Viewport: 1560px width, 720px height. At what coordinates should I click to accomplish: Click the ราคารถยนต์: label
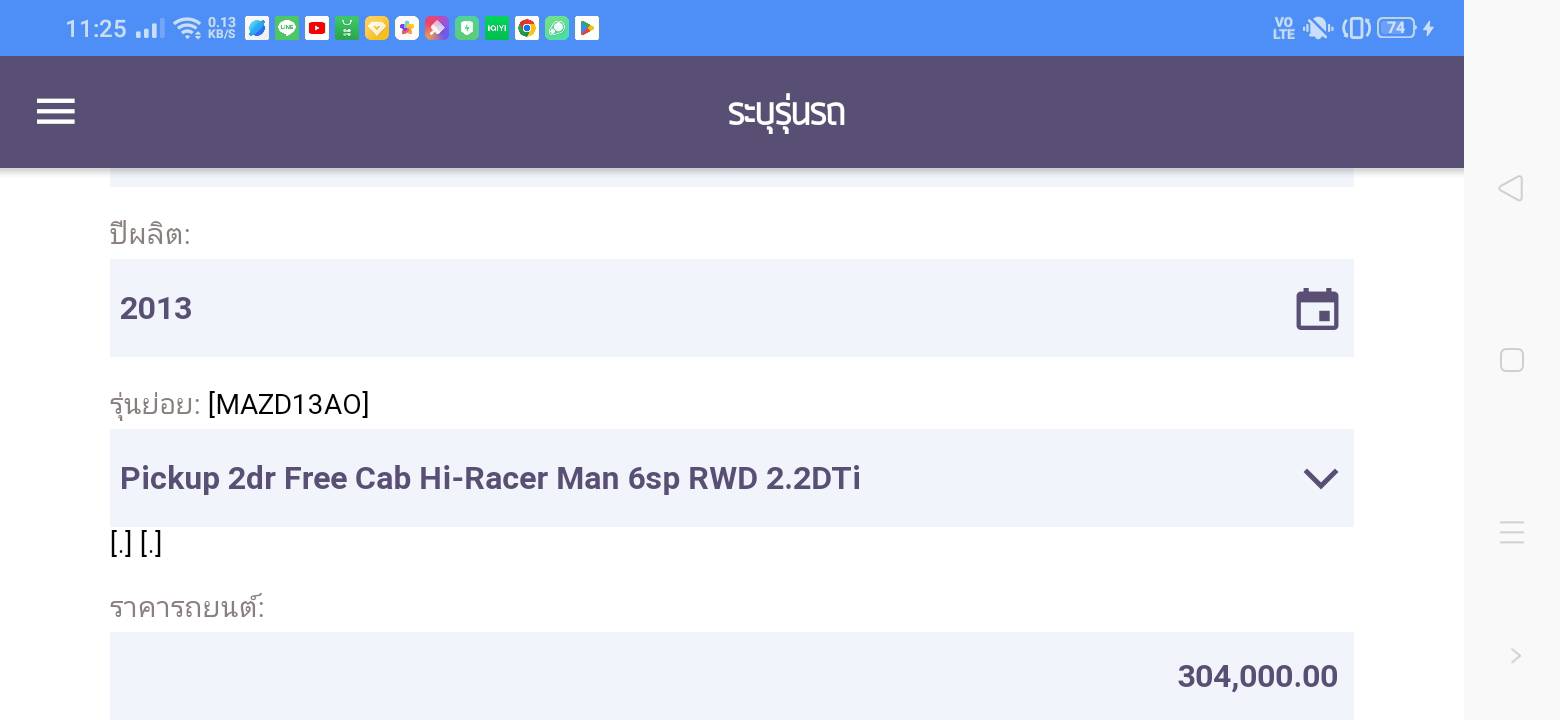[187, 607]
